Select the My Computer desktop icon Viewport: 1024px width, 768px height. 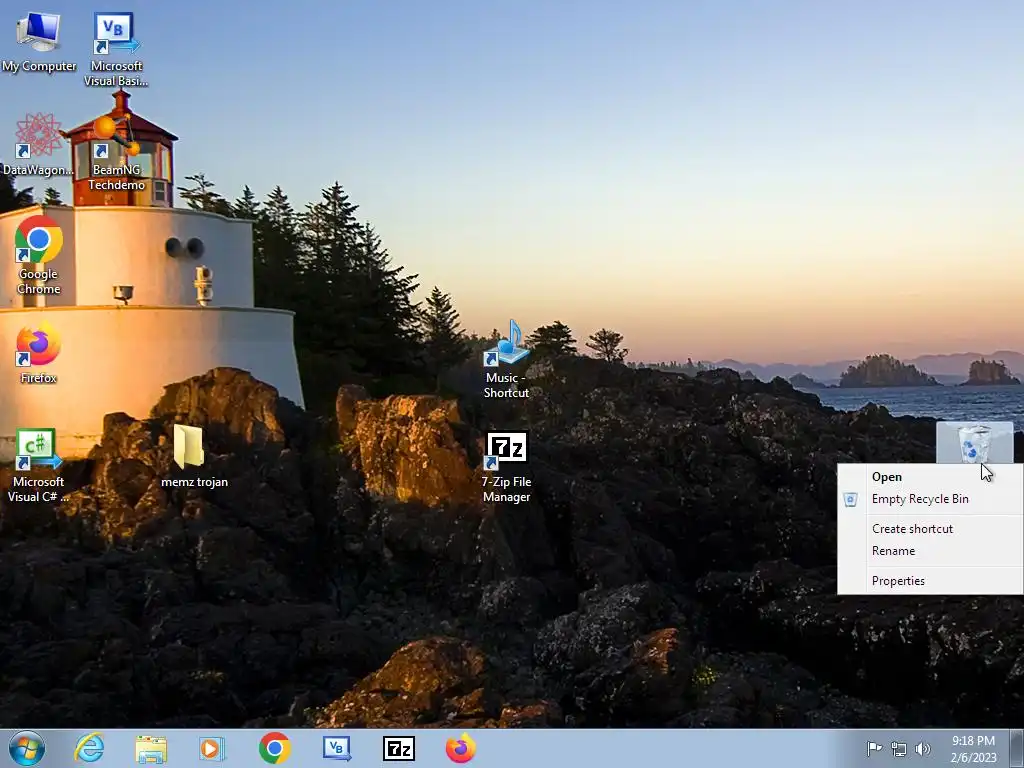(x=39, y=42)
